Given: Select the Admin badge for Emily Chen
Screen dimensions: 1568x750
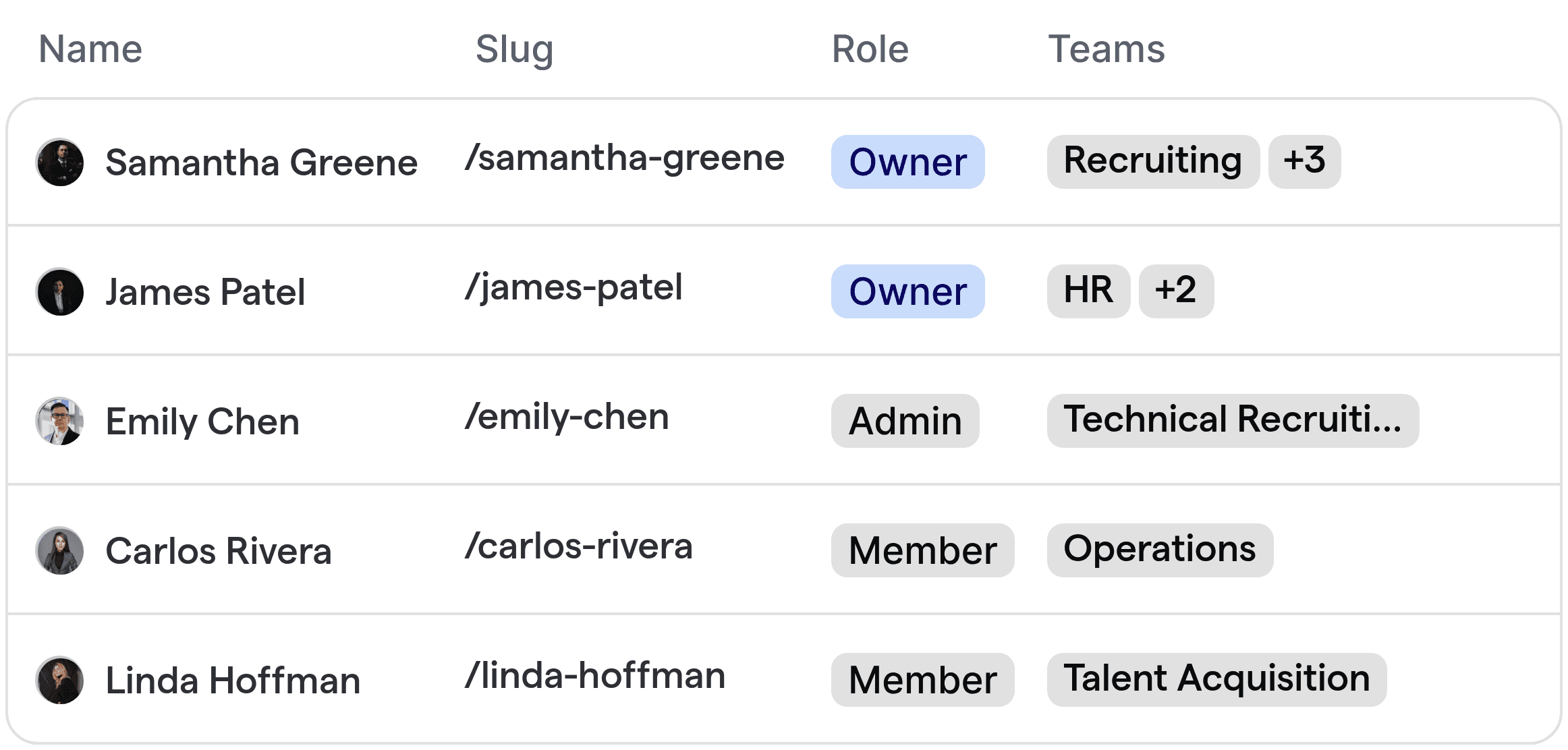Looking at the screenshot, I should point(905,421).
